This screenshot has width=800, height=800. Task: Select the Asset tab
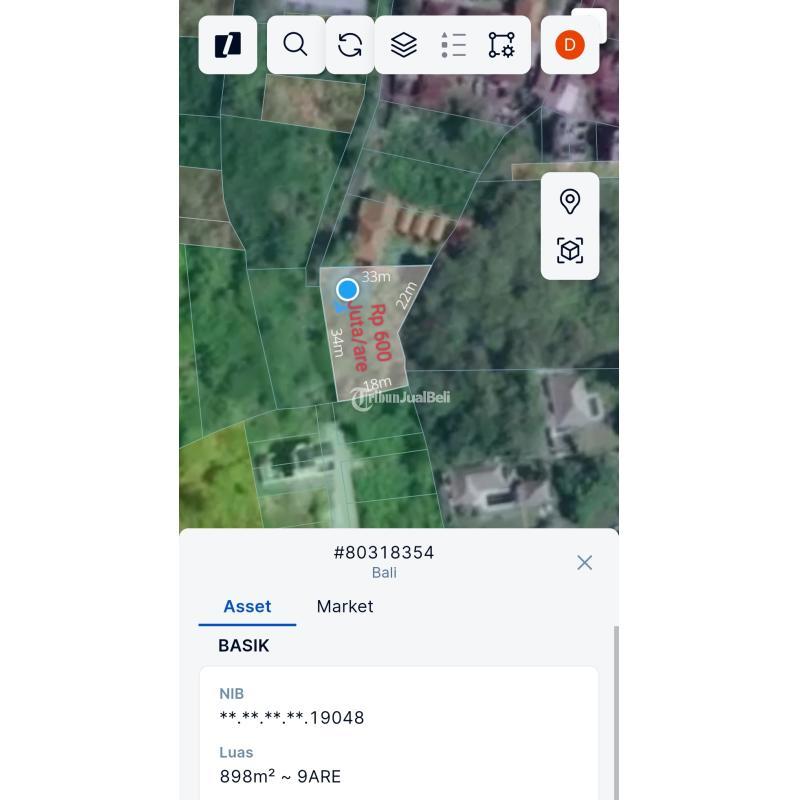tap(247, 606)
